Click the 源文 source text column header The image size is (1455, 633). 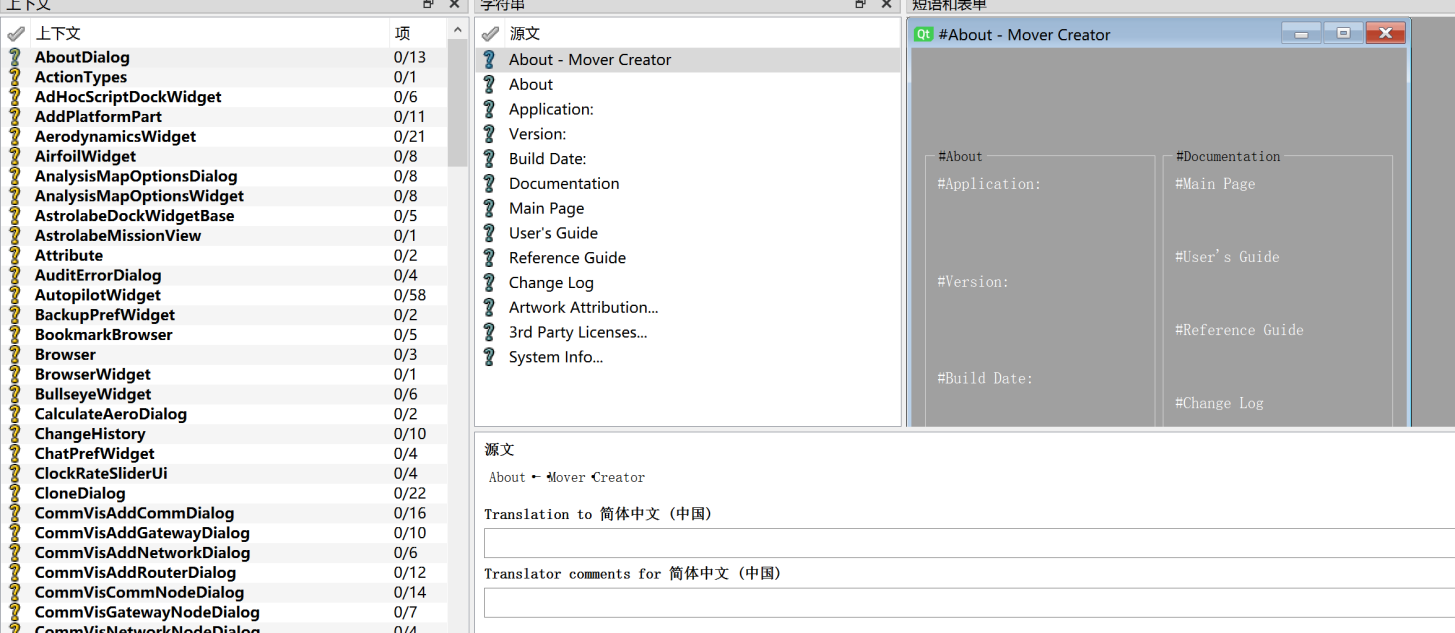pos(525,34)
